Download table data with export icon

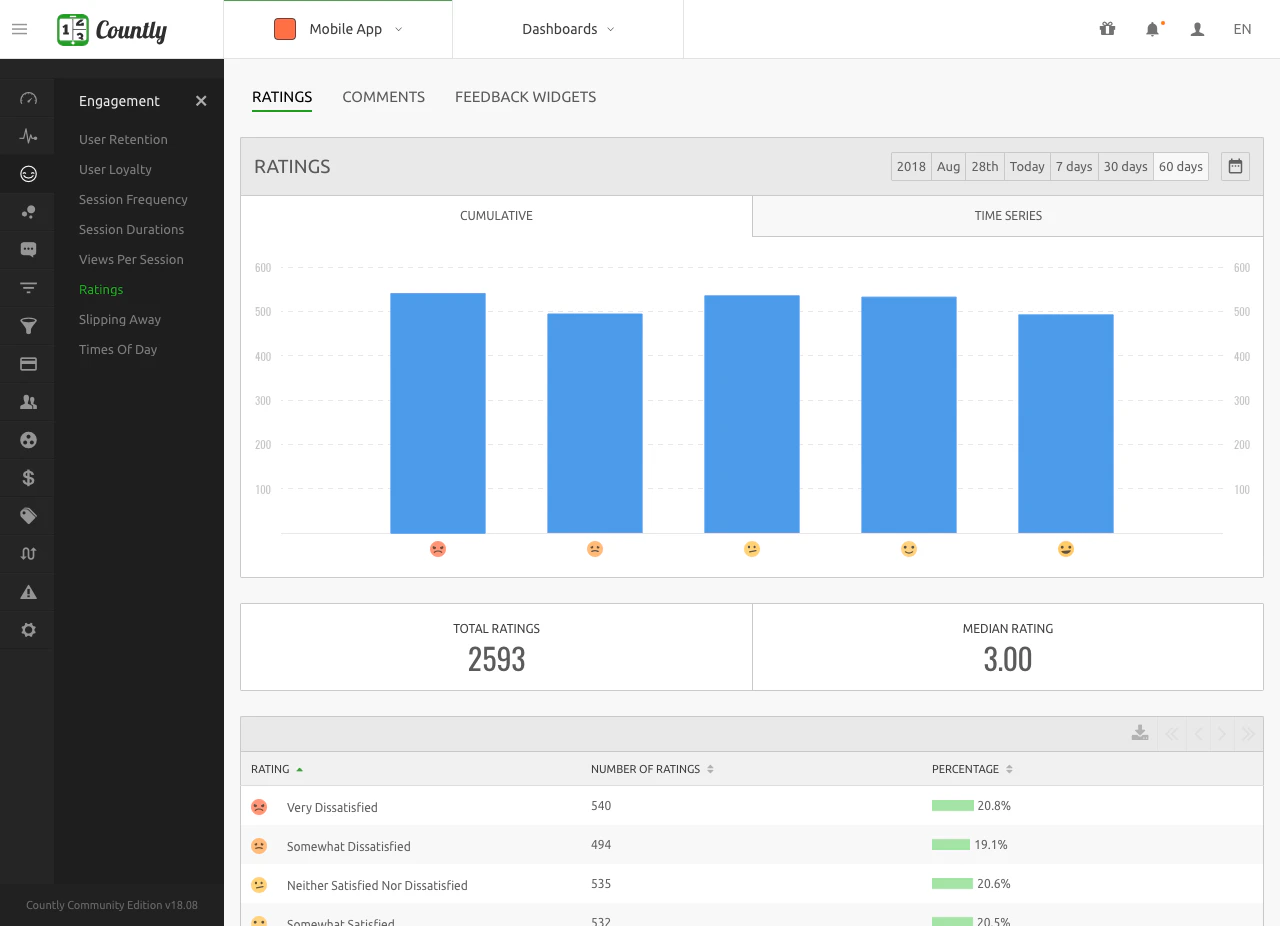click(x=1140, y=734)
